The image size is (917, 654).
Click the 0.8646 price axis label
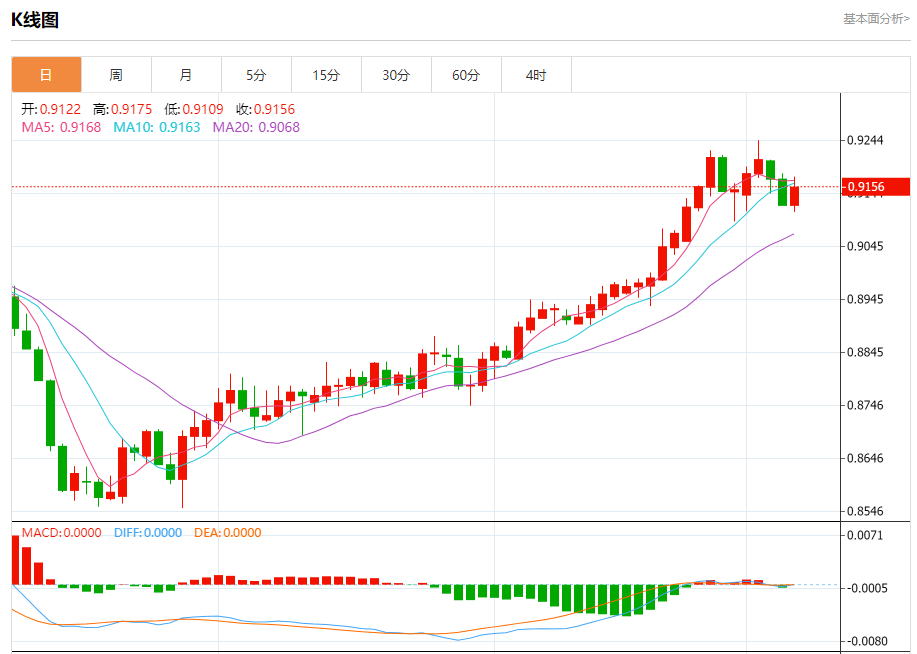tap(866, 458)
